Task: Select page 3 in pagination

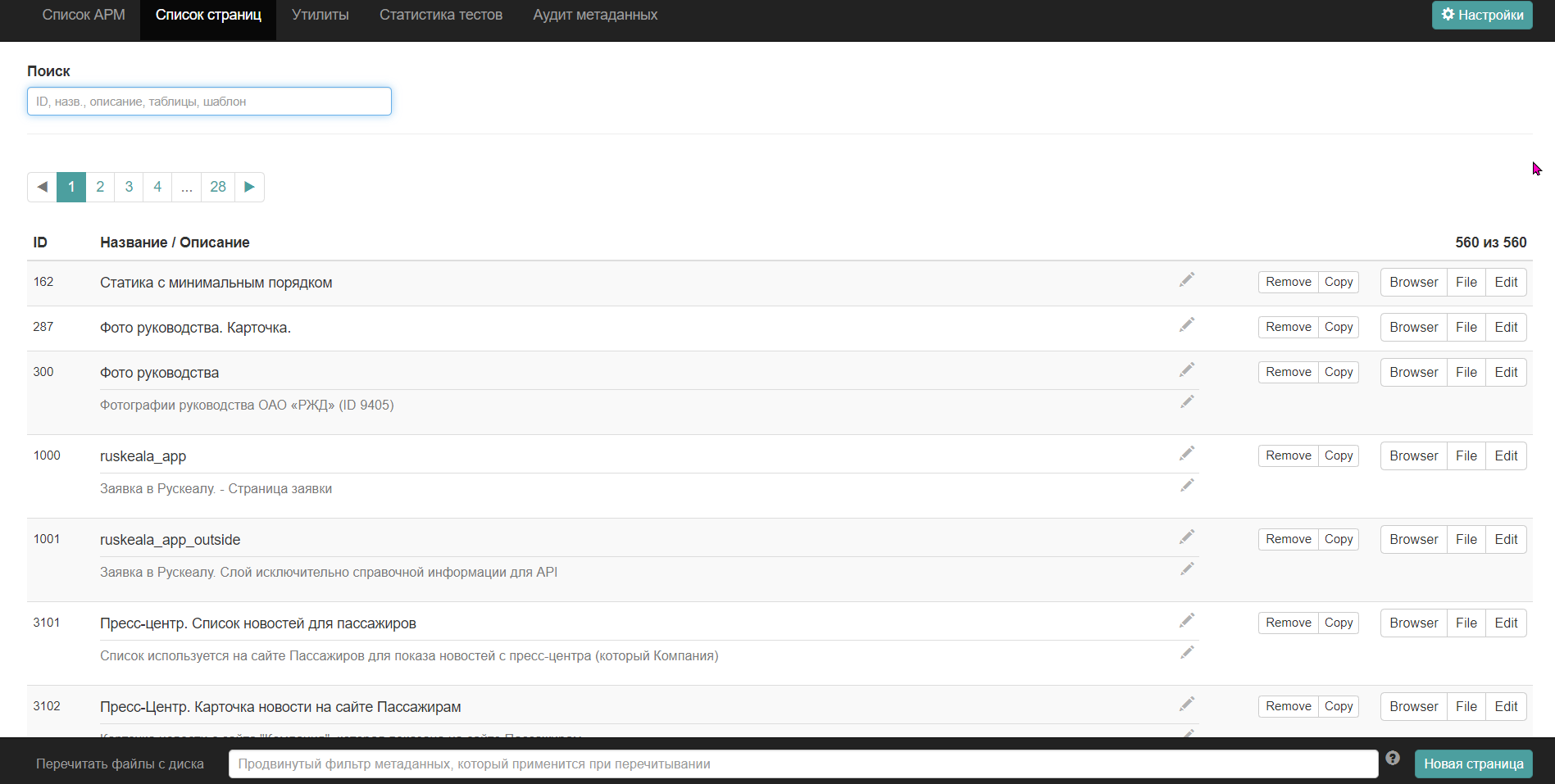Action: point(129,187)
